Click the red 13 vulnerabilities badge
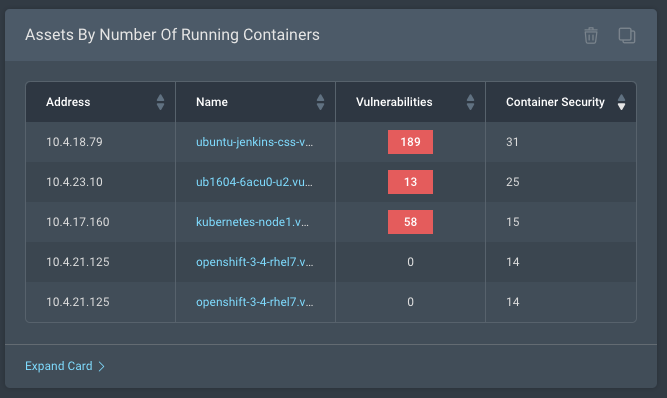Image resolution: width=667 pixels, height=398 pixels. pyautogui.click(x=410, y=182)
